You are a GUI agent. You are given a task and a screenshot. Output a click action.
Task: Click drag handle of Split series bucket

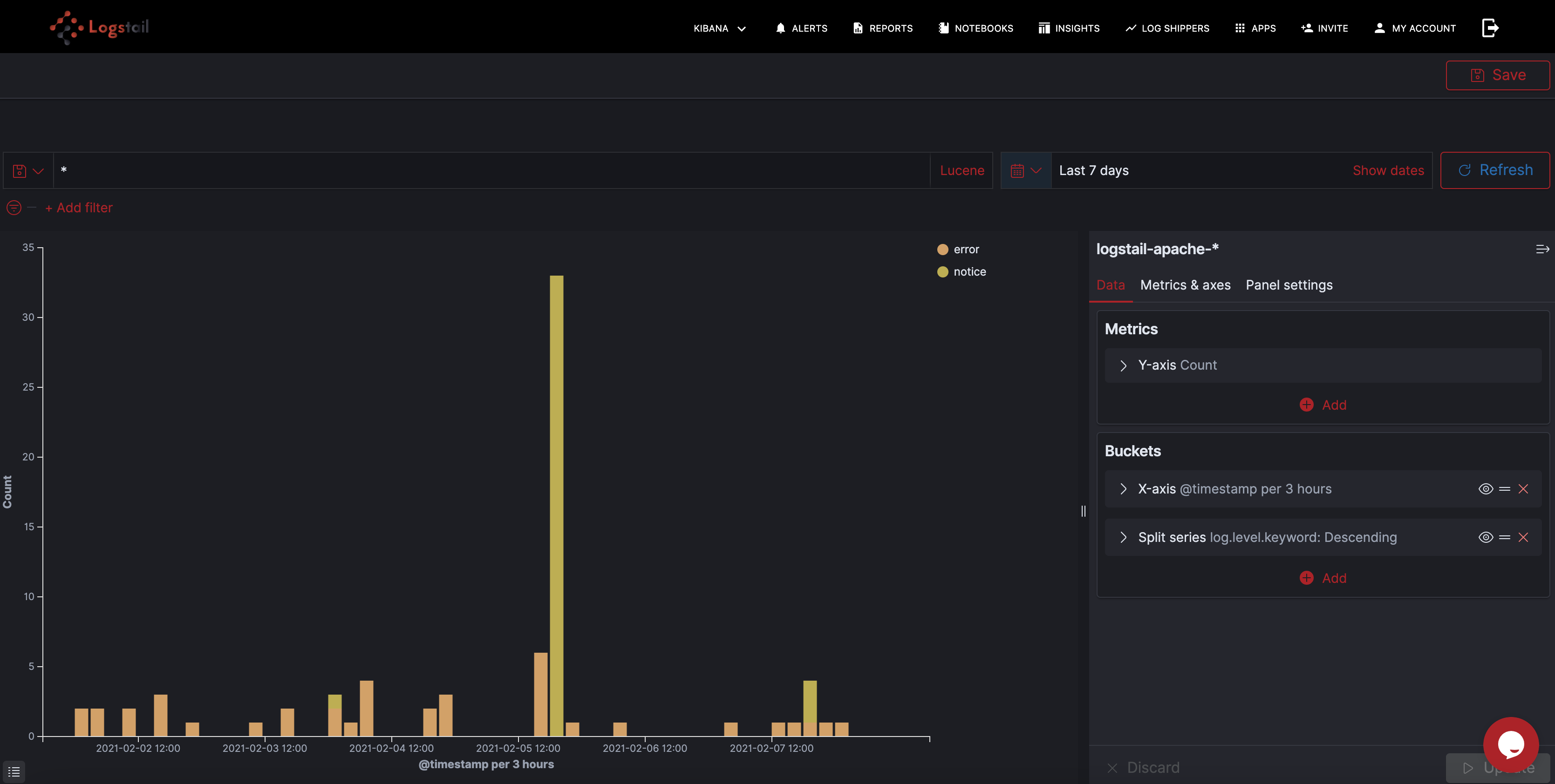pos(1504,537)
